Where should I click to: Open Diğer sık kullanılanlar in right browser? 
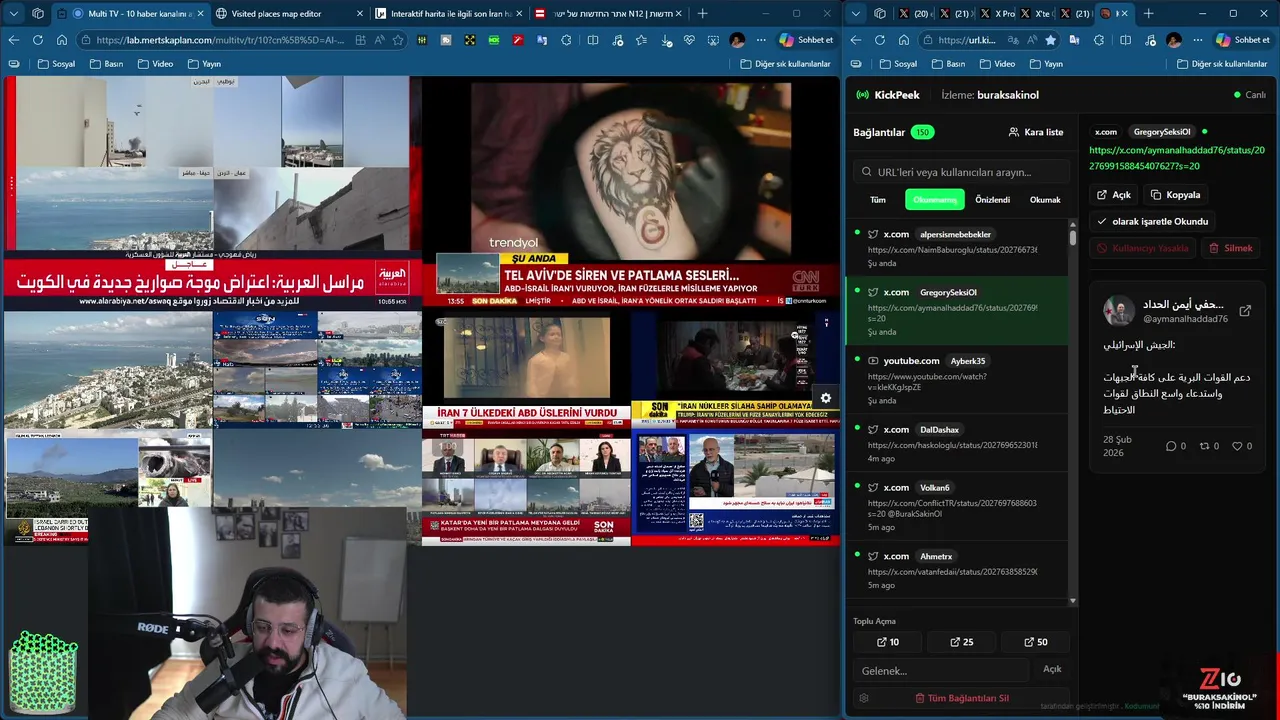tap(1222, 64)
